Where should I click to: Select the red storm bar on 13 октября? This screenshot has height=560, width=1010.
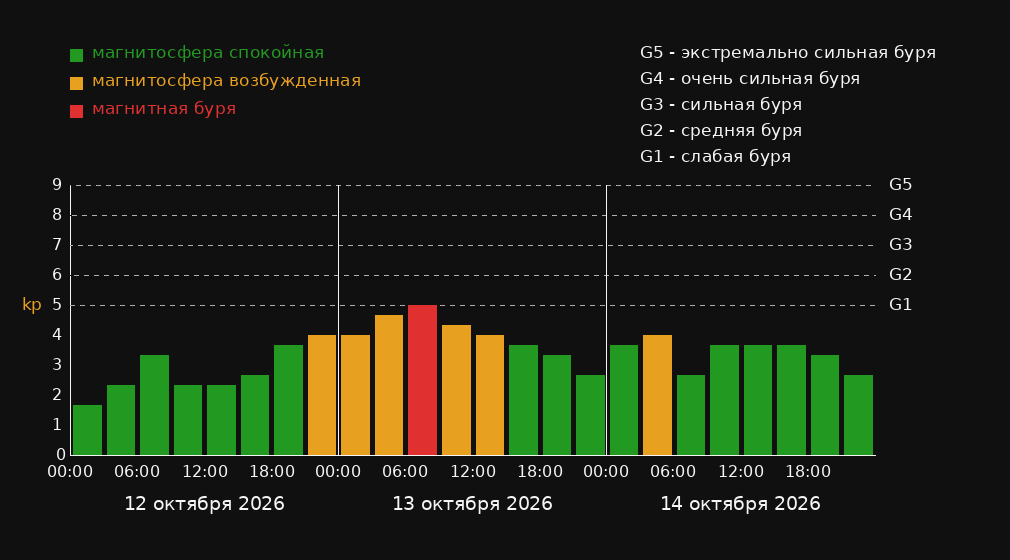click(x=423, y=380)
